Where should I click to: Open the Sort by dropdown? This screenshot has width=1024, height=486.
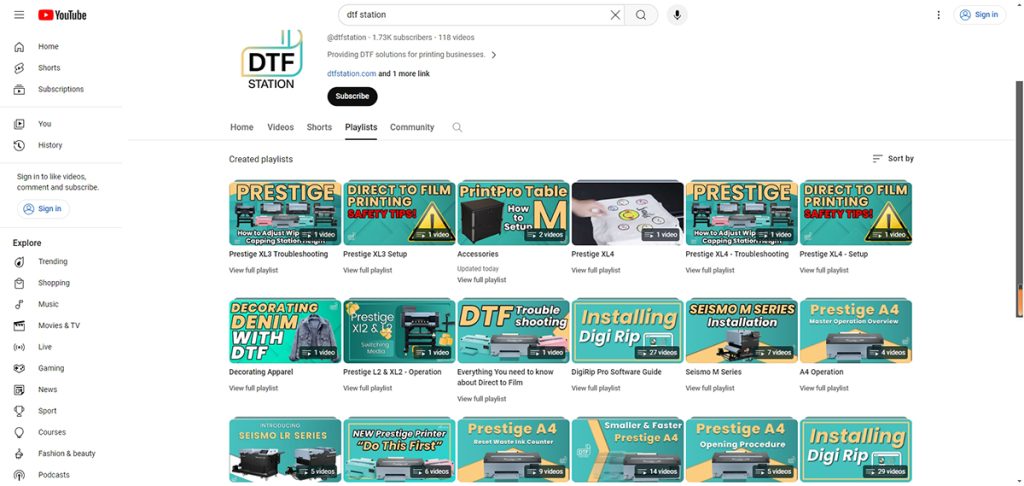893,159
